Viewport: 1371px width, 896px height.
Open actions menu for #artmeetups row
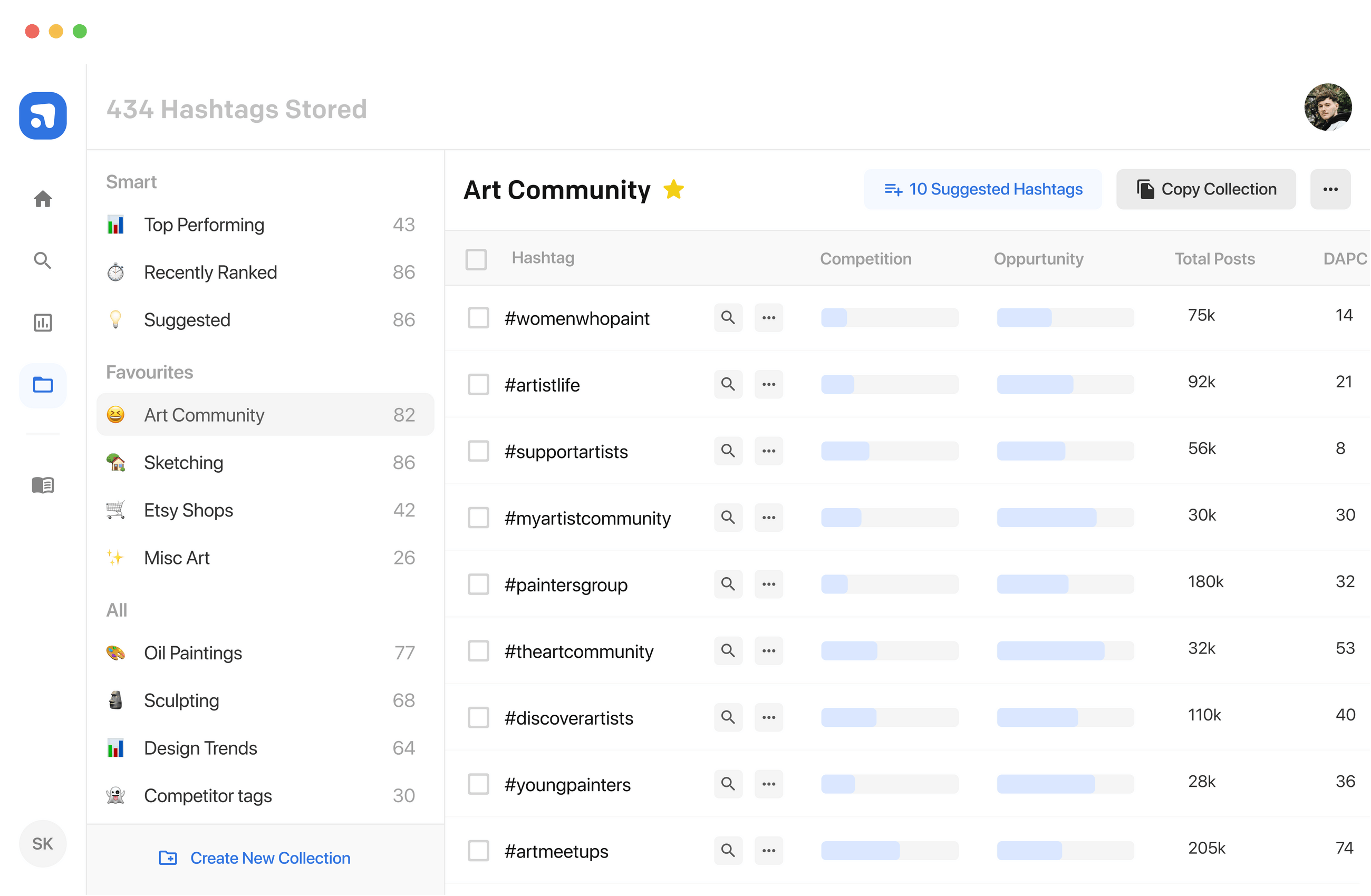click(x=768, y=851)
